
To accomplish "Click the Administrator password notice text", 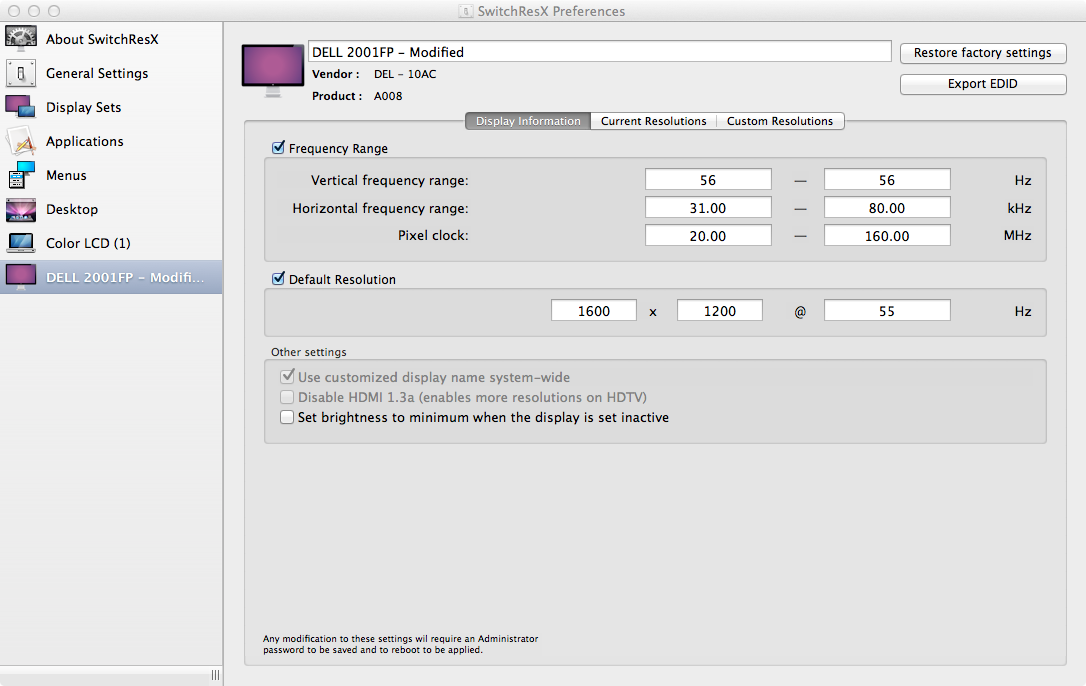I will coord(400,644).
